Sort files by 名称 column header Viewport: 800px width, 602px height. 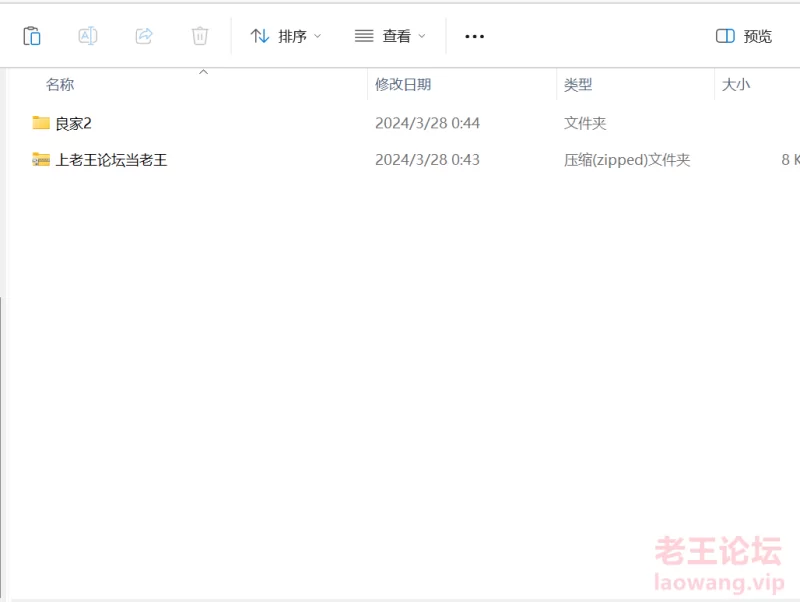(x=60, y=85)
